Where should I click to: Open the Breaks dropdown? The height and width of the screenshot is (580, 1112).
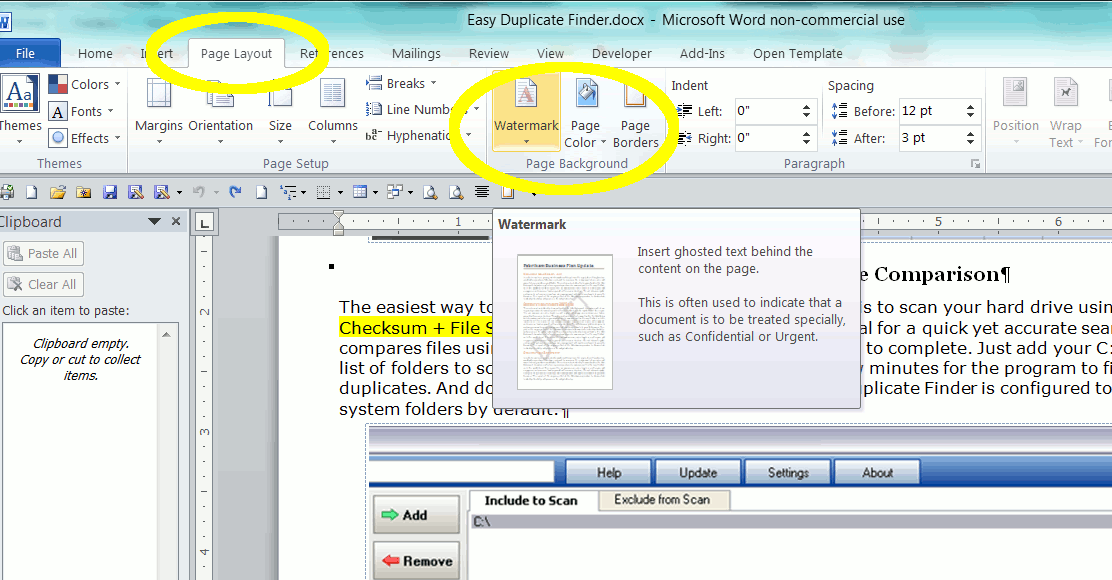tap(401, 84)
